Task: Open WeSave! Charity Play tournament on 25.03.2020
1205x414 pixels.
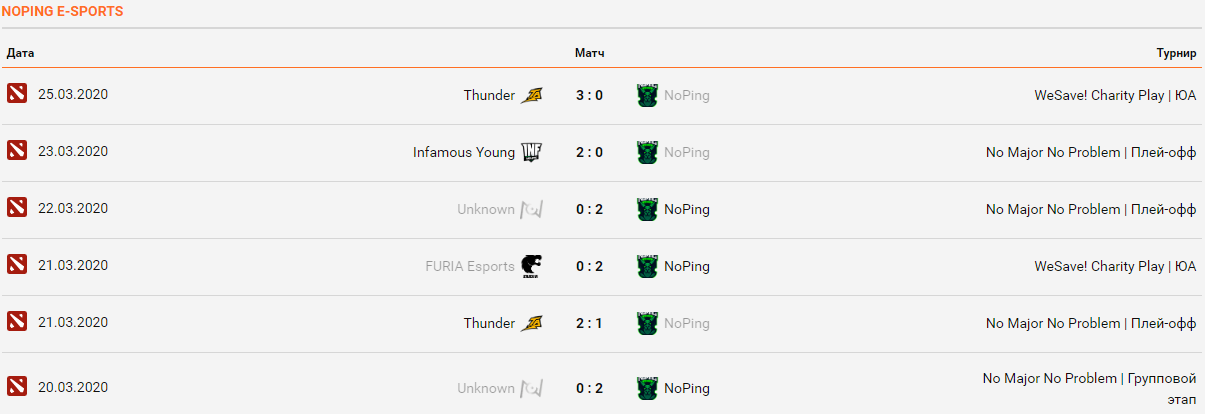Action: (x=1114, y=96)
